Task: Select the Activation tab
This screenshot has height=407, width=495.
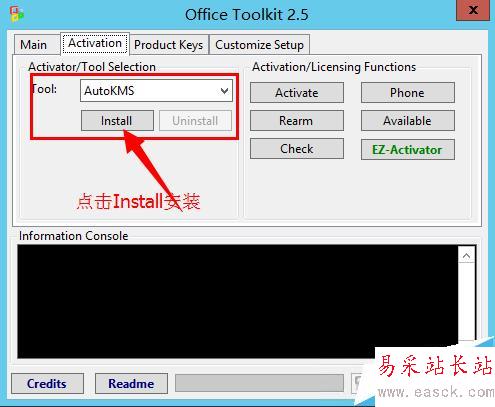Action: [x=95, y=43]
